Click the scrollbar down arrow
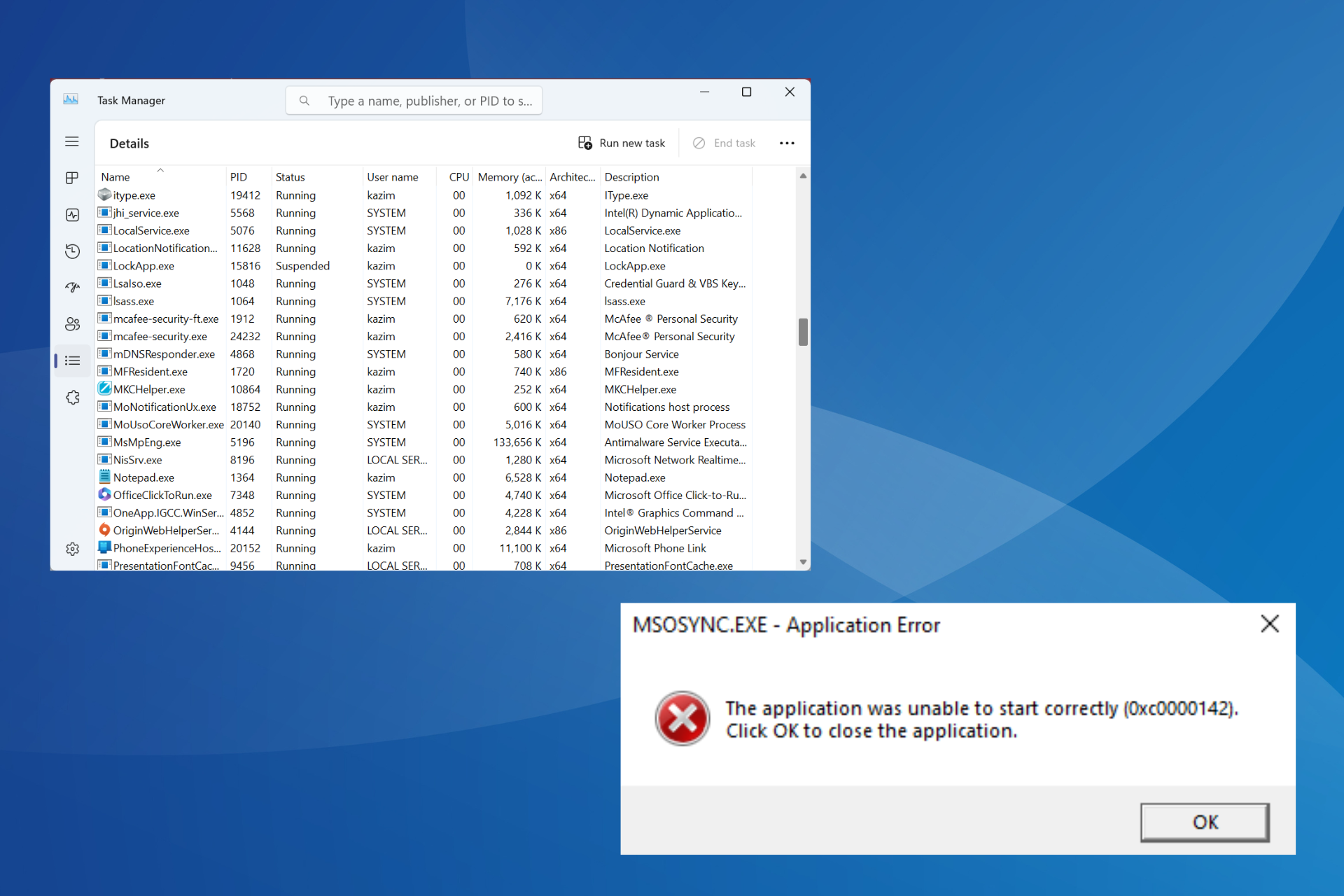Image resolution: width=1344 pixels, height=896 pixels. 803,562
